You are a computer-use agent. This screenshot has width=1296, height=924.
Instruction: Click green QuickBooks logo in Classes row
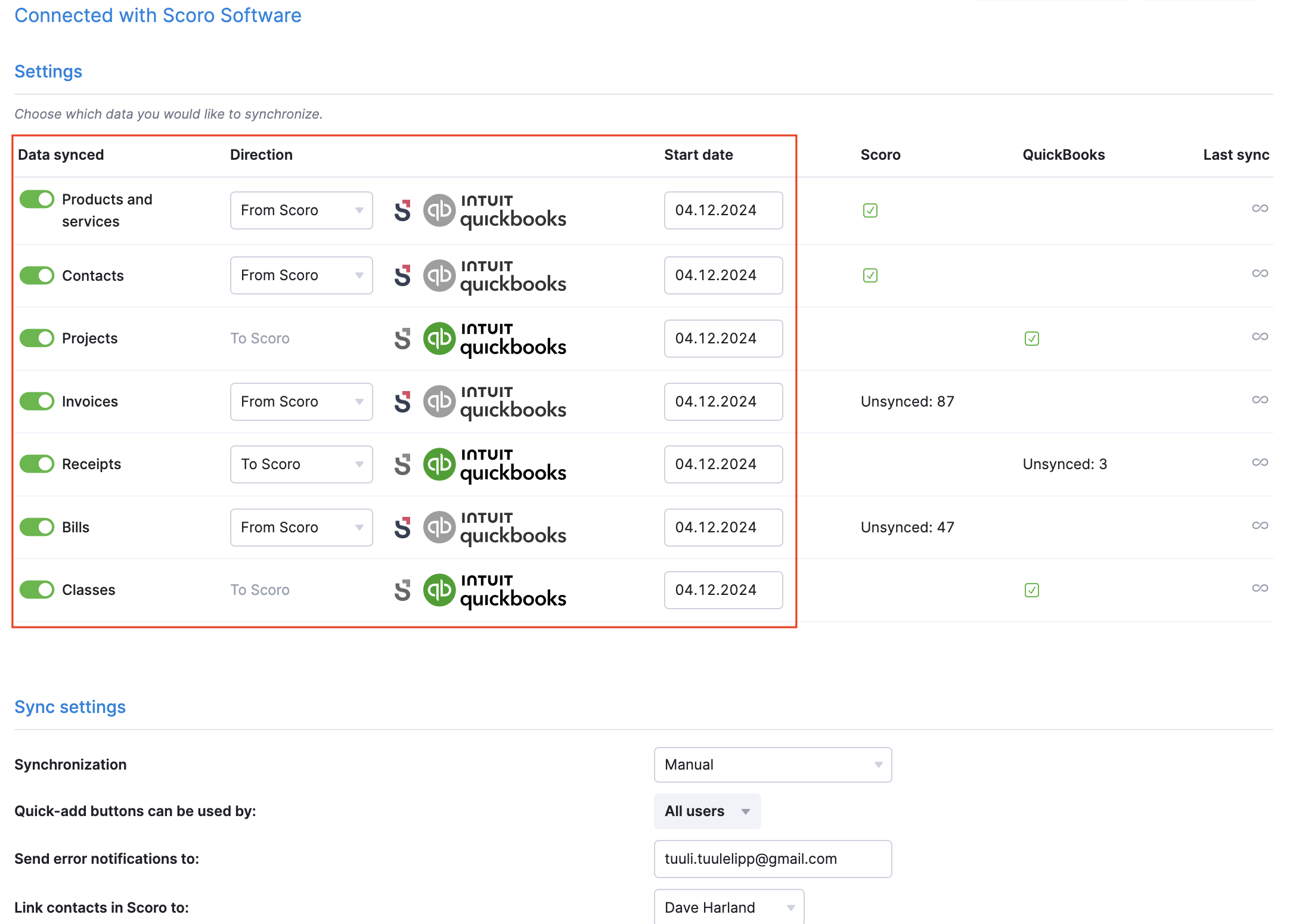[x=495, y=591]
